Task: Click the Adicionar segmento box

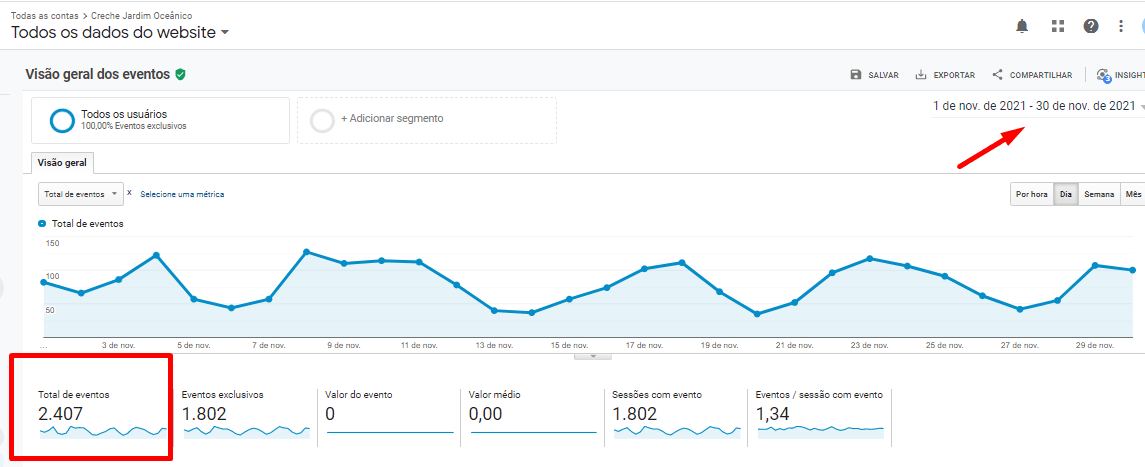Action: coord(427,119)
